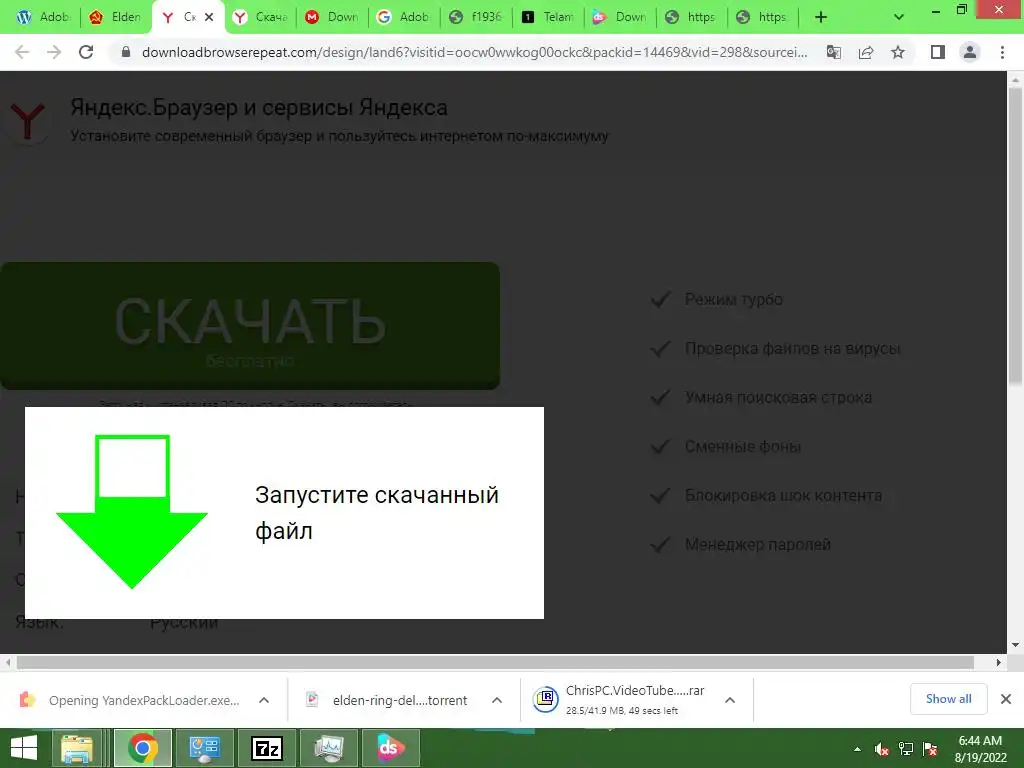This screenshot has height=768, width=1024.
Task: Click scrollbar down arrow
Action: [x=1015, y=645]
